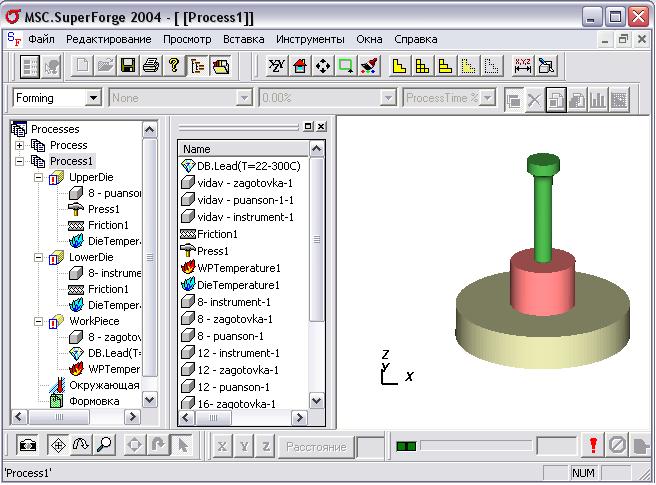Collapse the UpperDie node

38,177
